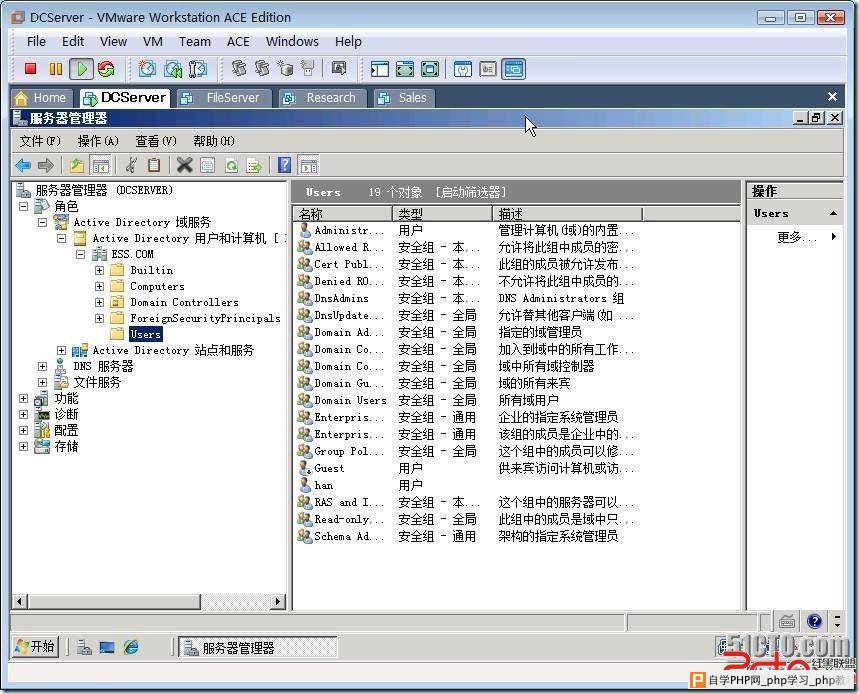Click the VMware quick switch view icon
The image size is (859, 694).
[x=430, y=68]
